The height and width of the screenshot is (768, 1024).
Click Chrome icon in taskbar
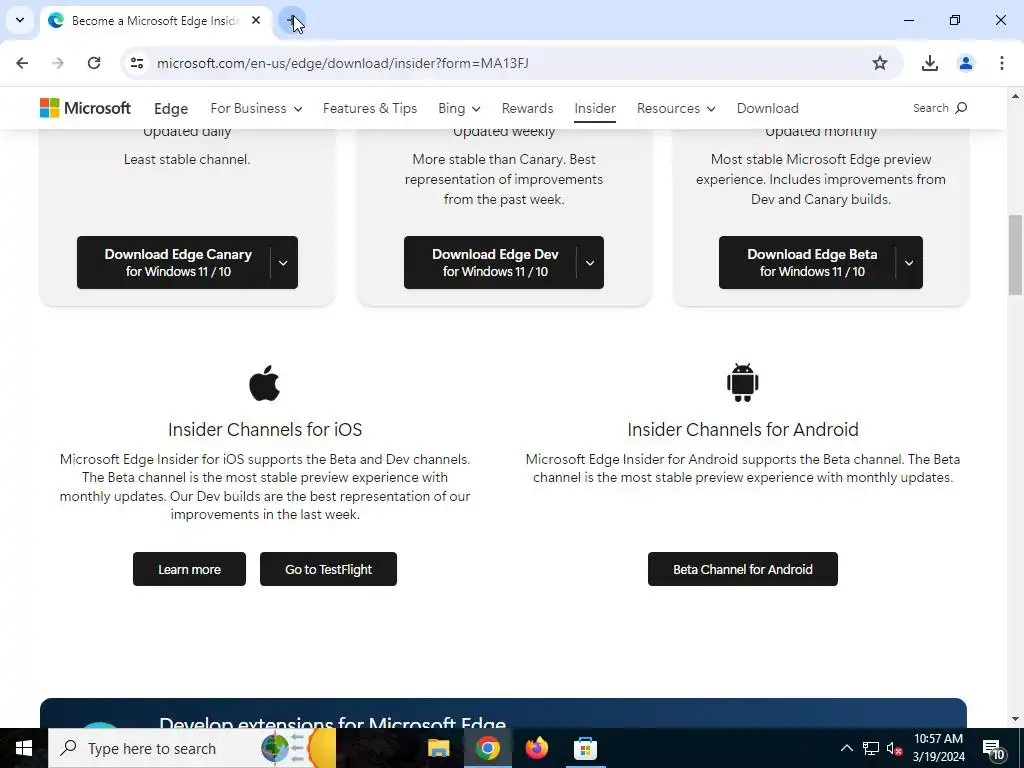(487, 748)
